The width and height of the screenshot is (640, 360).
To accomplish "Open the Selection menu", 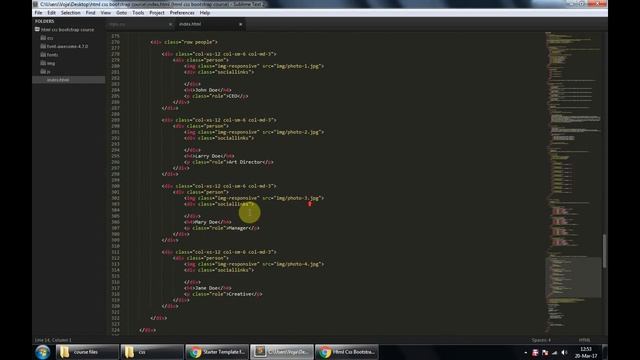I will tap(71, 13).
